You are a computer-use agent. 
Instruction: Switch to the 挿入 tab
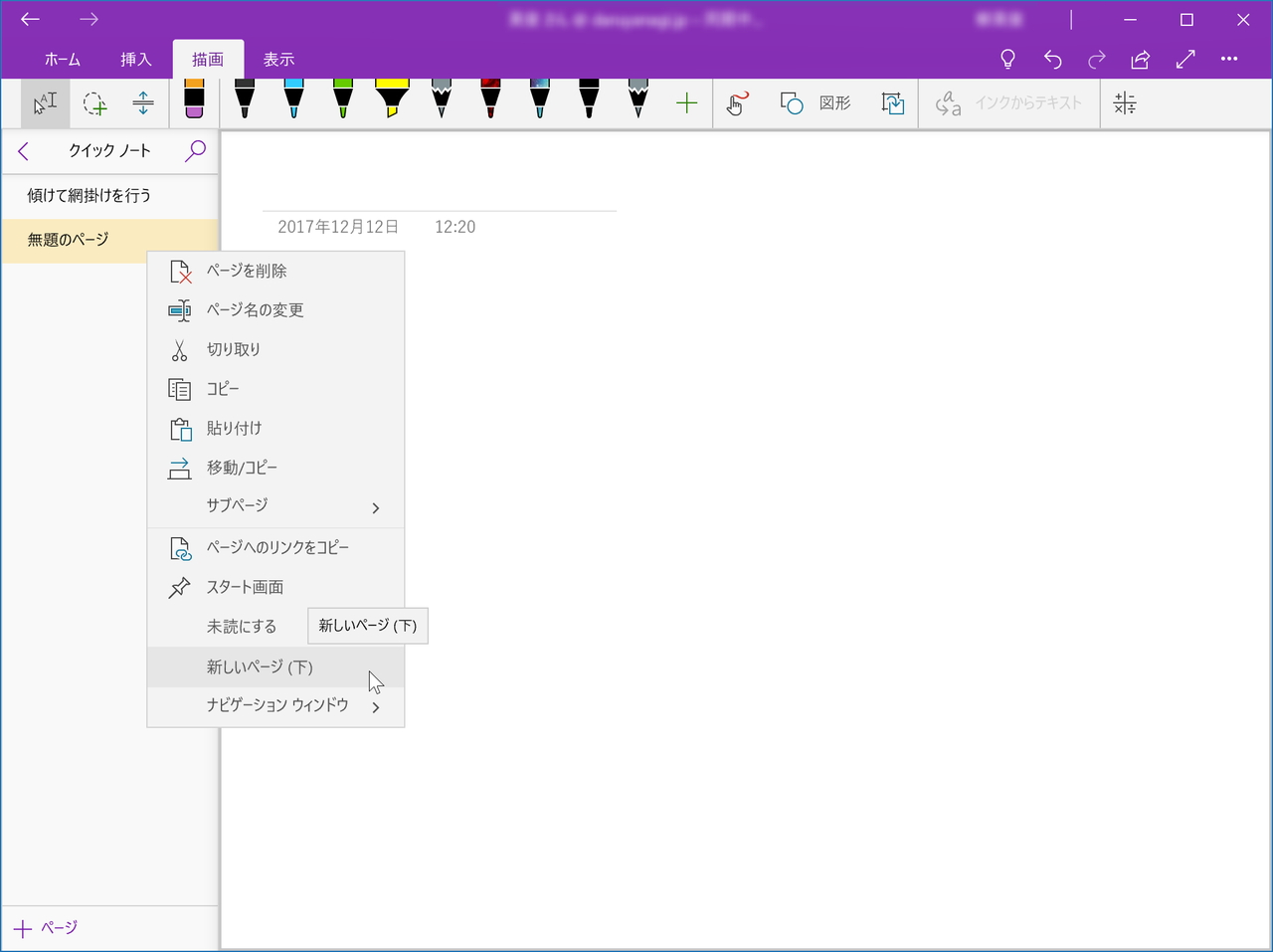[x=136, y=60]
